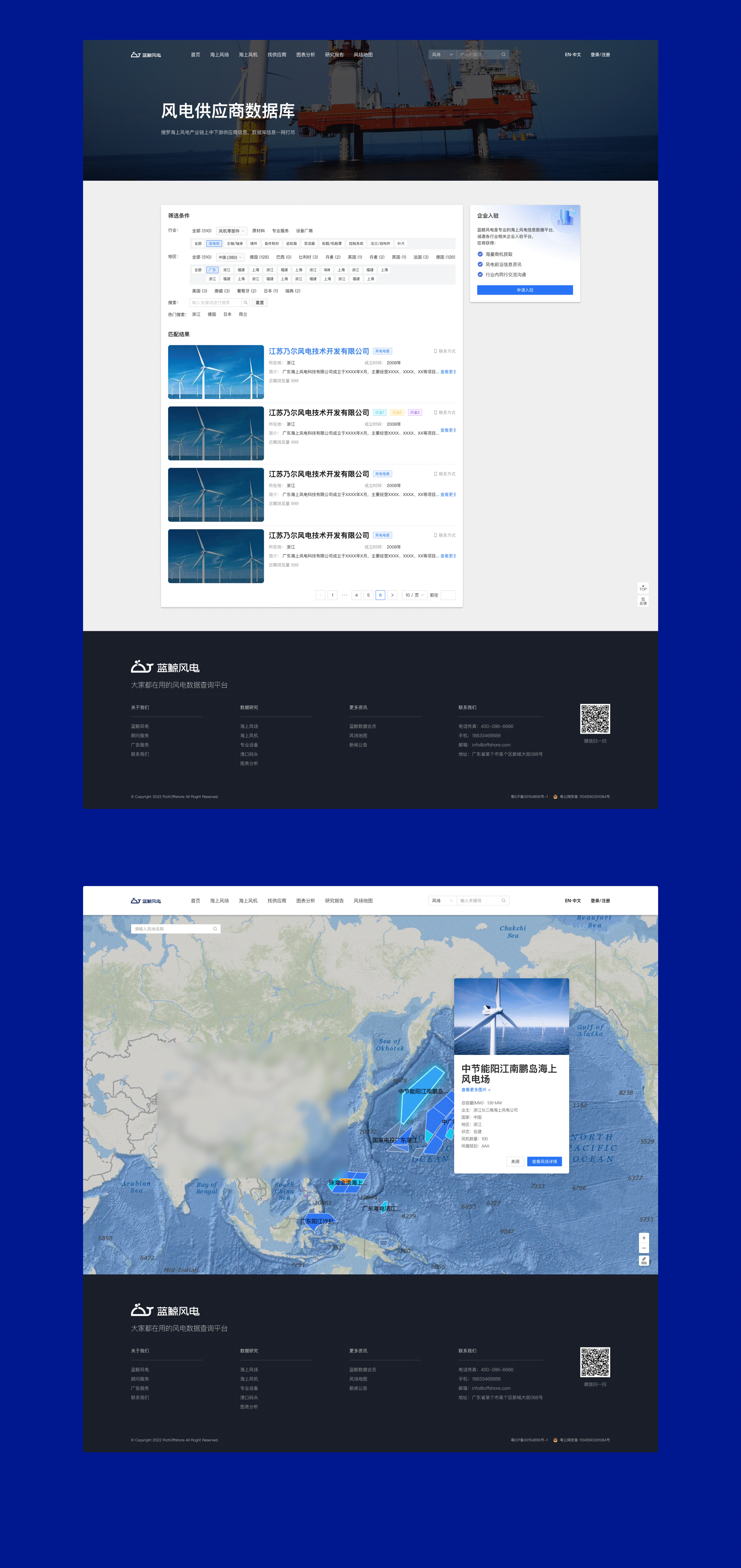Select the 专业服务 industry filter
Viewport: 741px width, 1568px height.
click(x=281, y=231)
